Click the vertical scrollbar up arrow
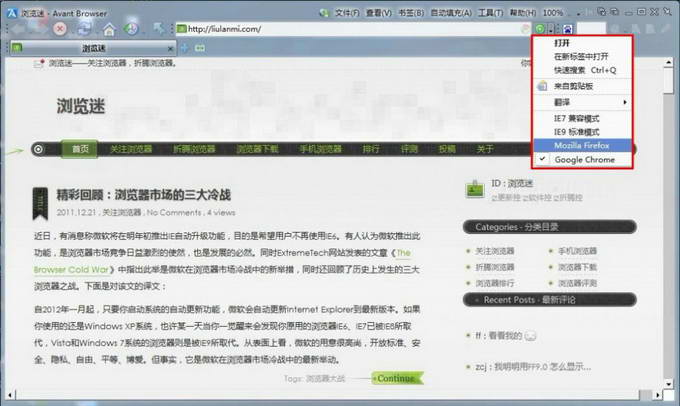The image size is (680, 406). point(668,63)
